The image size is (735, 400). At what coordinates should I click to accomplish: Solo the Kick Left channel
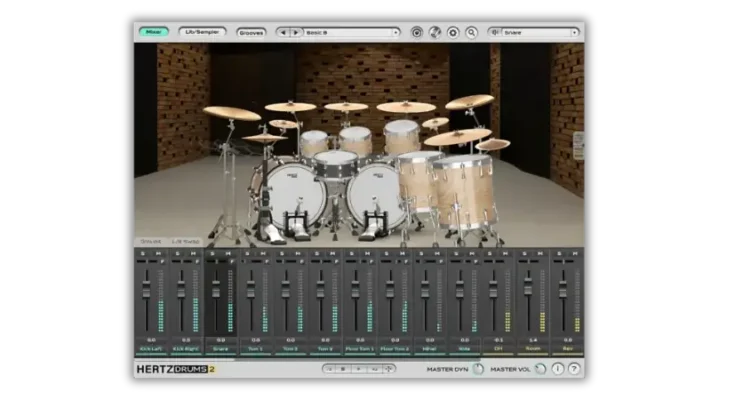(142, 254)
